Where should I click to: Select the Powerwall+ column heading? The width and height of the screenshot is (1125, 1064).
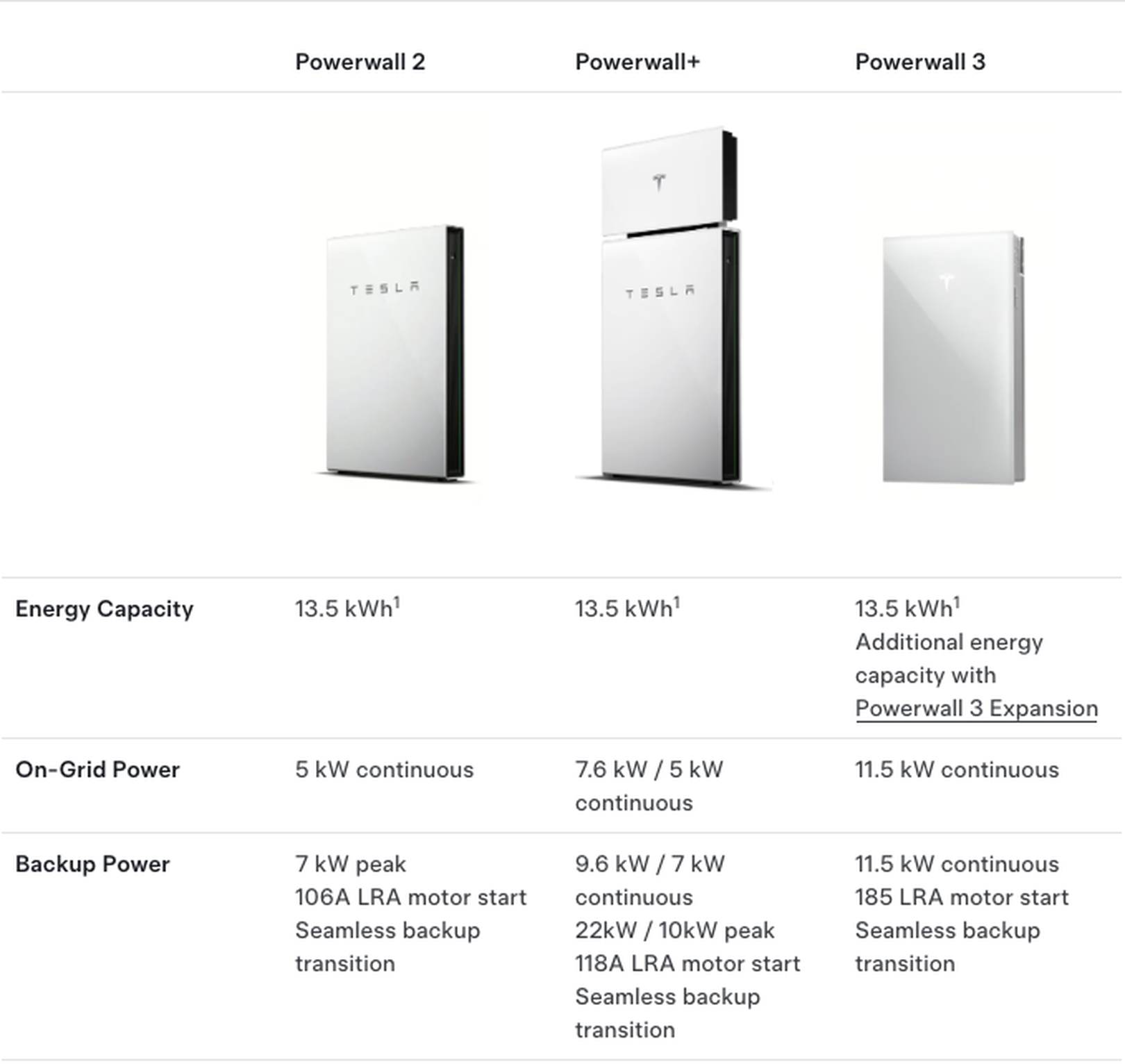click(x=637, y=62)
